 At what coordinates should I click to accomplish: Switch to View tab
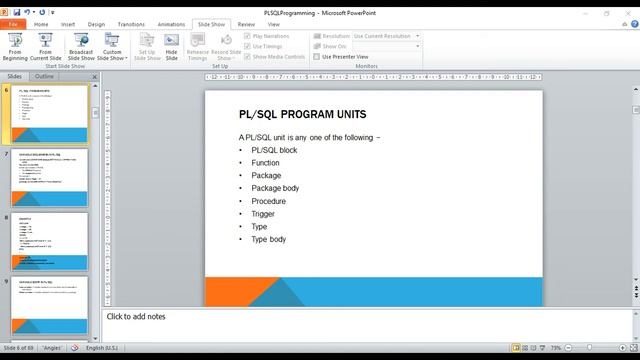[x=273, y=24]
